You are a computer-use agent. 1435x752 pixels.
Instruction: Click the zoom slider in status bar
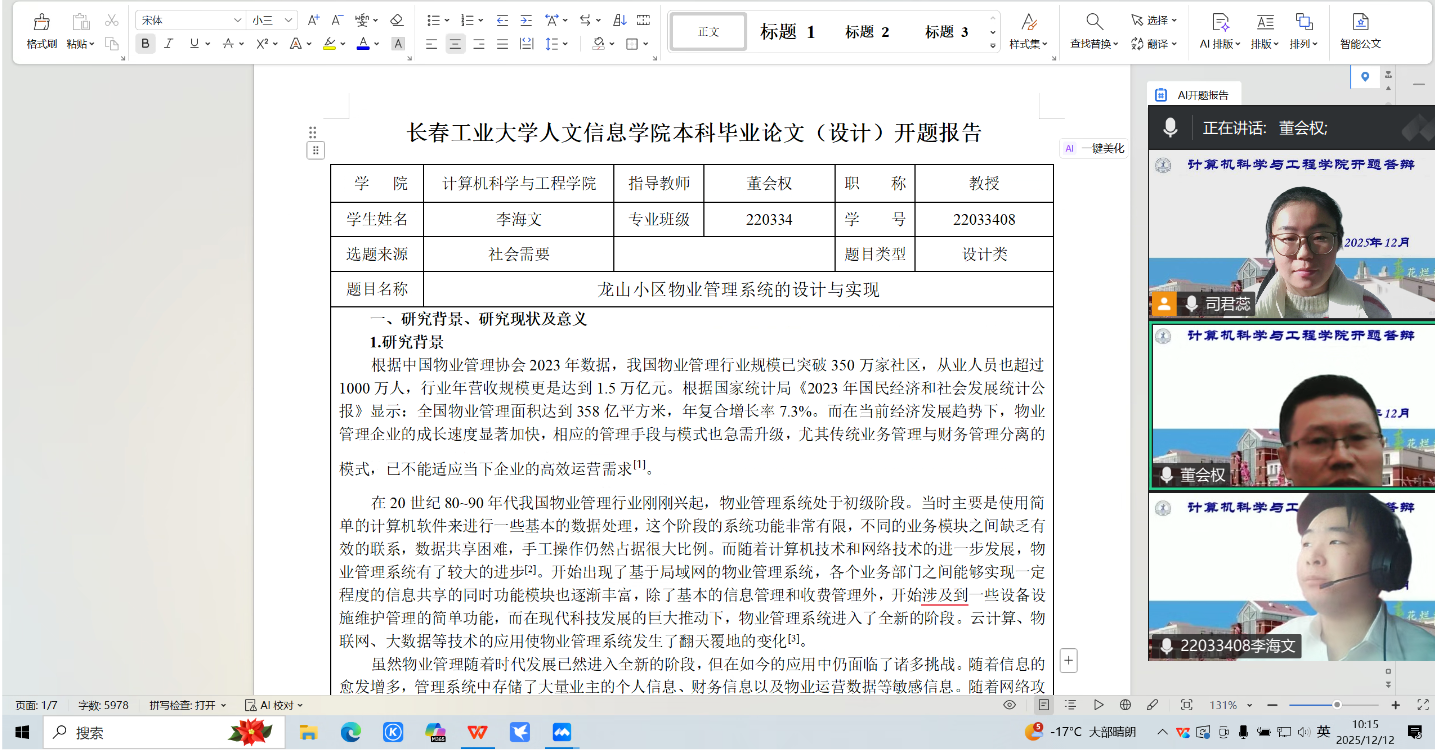point(1337,705)
